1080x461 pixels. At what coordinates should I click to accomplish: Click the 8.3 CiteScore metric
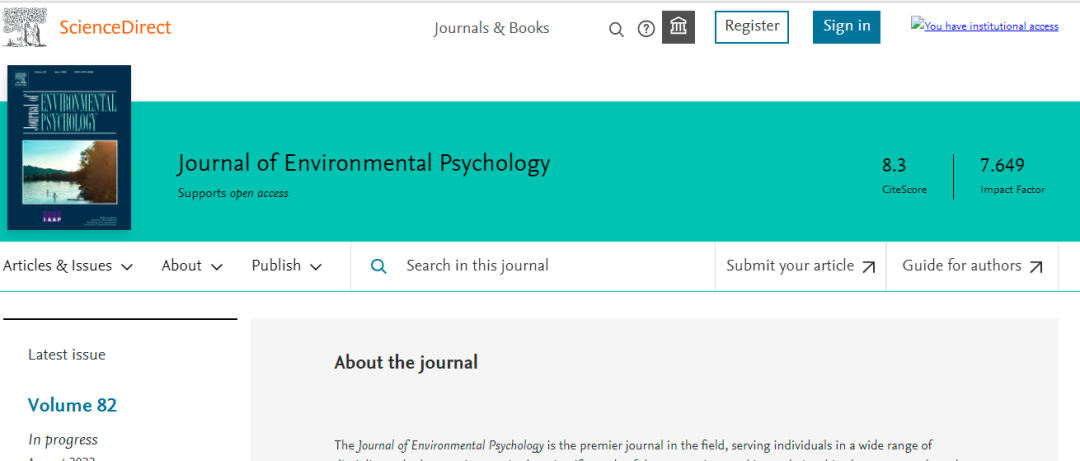click(x=894, y=166)
